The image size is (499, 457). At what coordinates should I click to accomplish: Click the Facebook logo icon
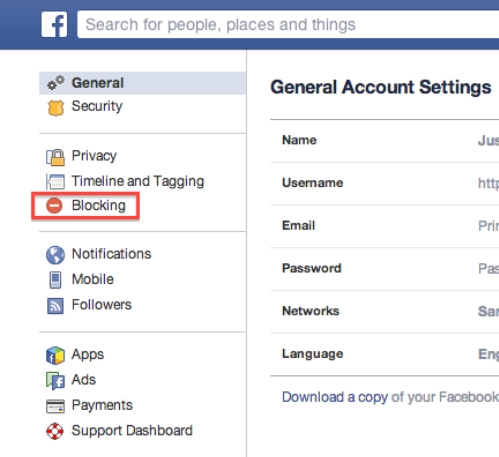coord(54,25)
